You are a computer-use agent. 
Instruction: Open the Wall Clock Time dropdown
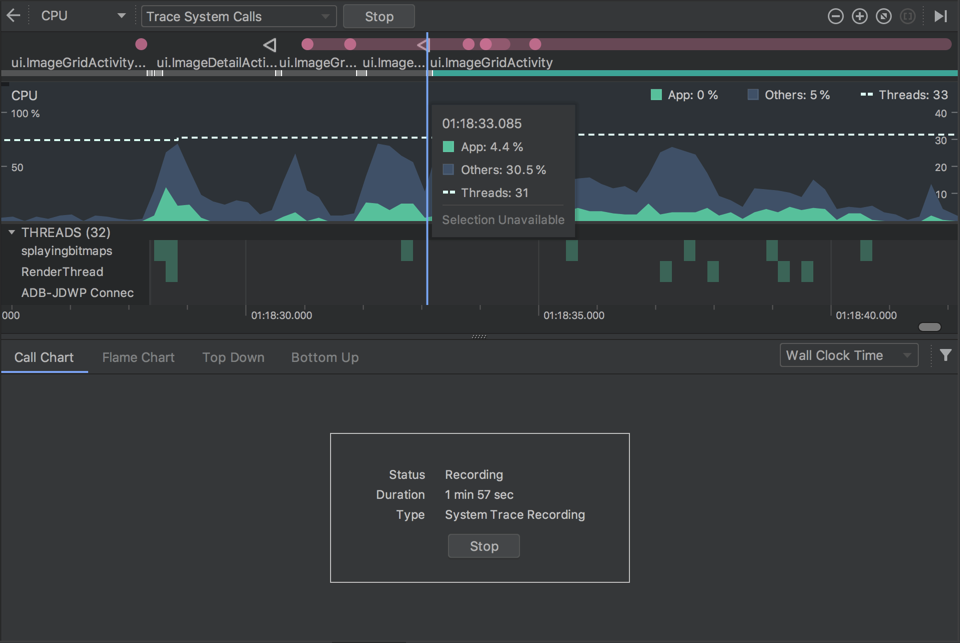tap(849, 355)
